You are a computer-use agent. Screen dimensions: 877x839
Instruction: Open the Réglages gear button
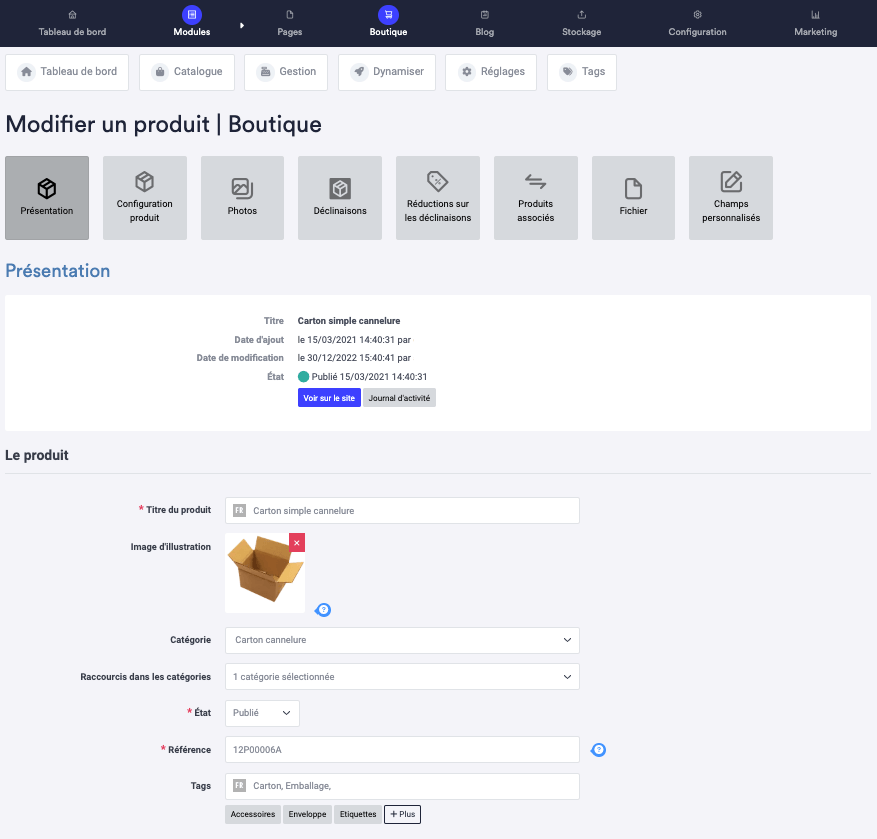(x=491, y=72)
